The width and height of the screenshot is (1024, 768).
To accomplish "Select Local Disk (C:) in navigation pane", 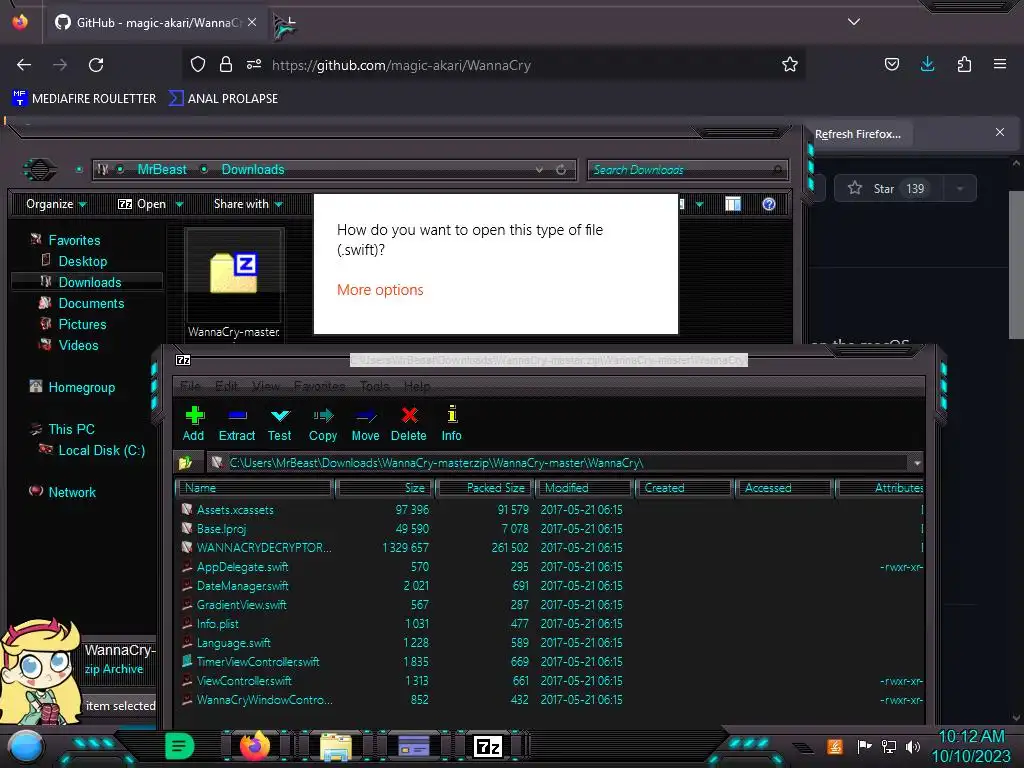I will pos(101,450).
